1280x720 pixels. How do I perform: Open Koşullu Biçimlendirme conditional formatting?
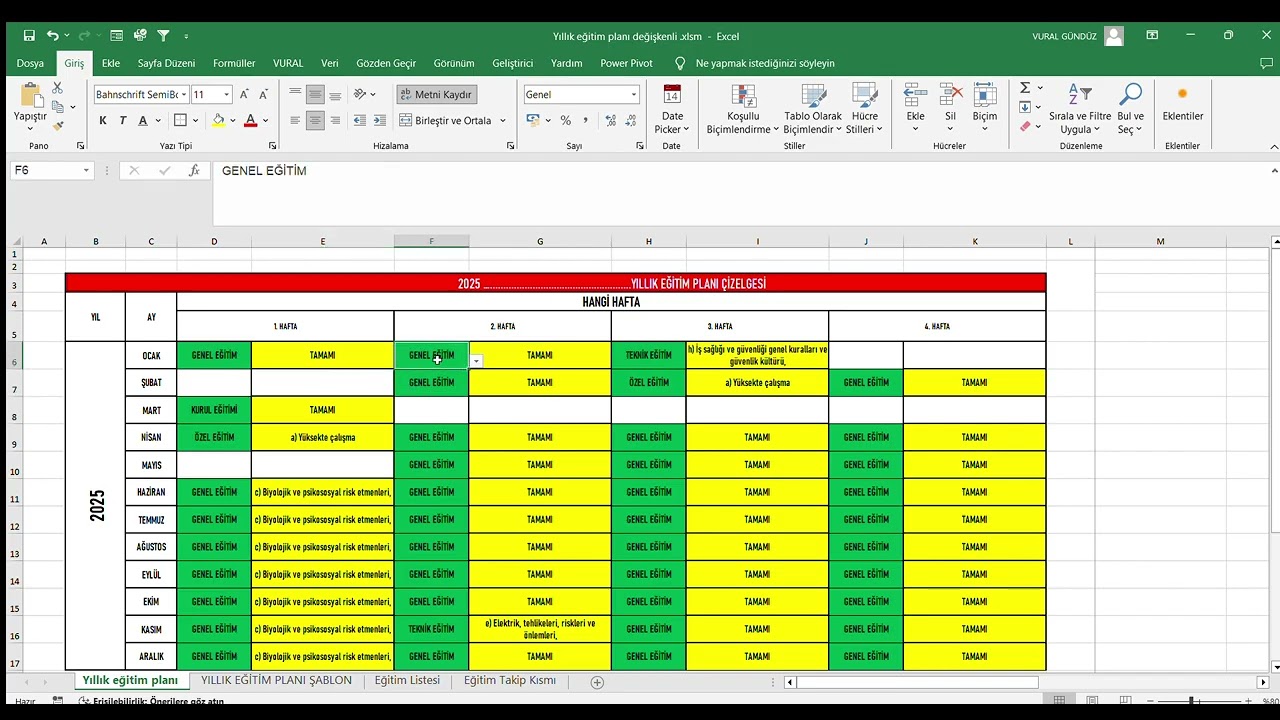click(x=743, y=108)
